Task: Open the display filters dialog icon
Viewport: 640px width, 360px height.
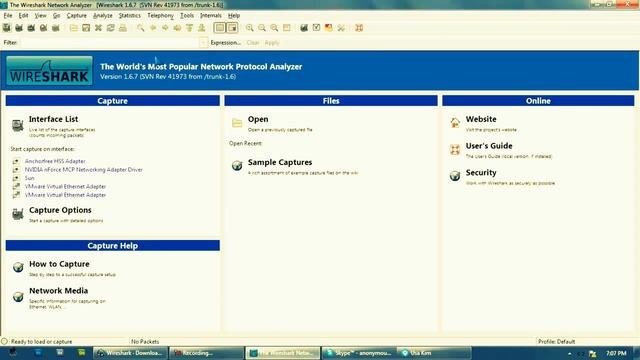Action: click(x=316, y=28)
